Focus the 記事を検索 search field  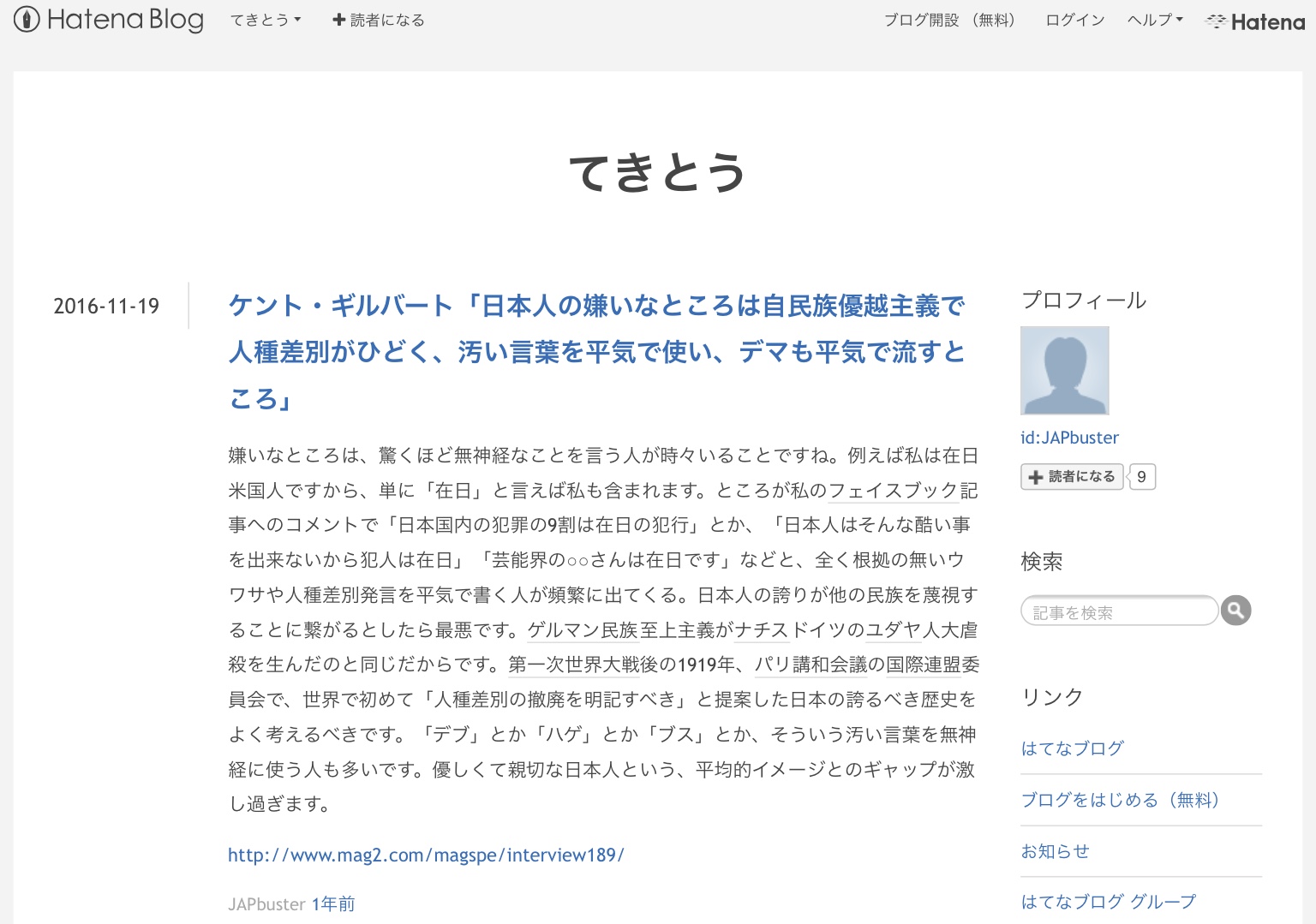[x=1118, y=611]
